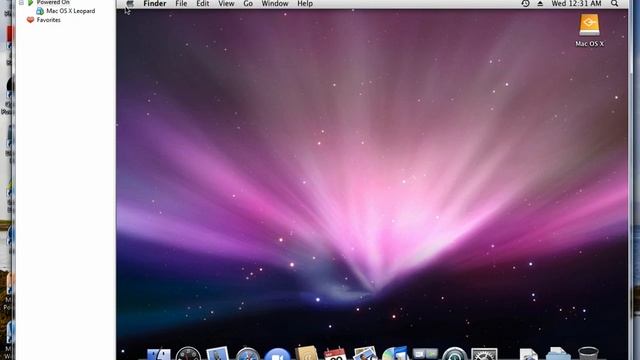
Task: Select Favorites in the sidebar
Action: [49, 20]
